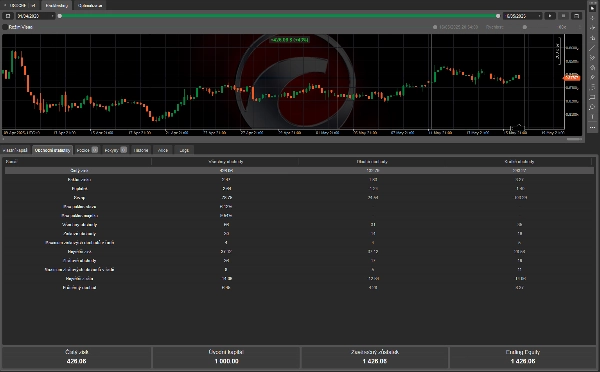Click the Závěrečný zůstatek 1 426.06 summary box
Image resolution: width=600 pixels, height=372 pixels.
[375, 357]
